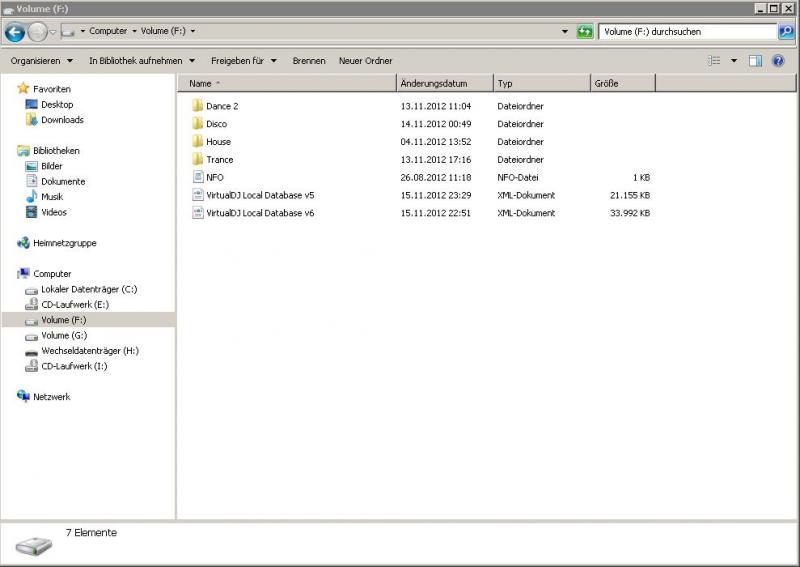
Task: Click the date 04.11.2012 13:52
Action: tap(436, 141)
